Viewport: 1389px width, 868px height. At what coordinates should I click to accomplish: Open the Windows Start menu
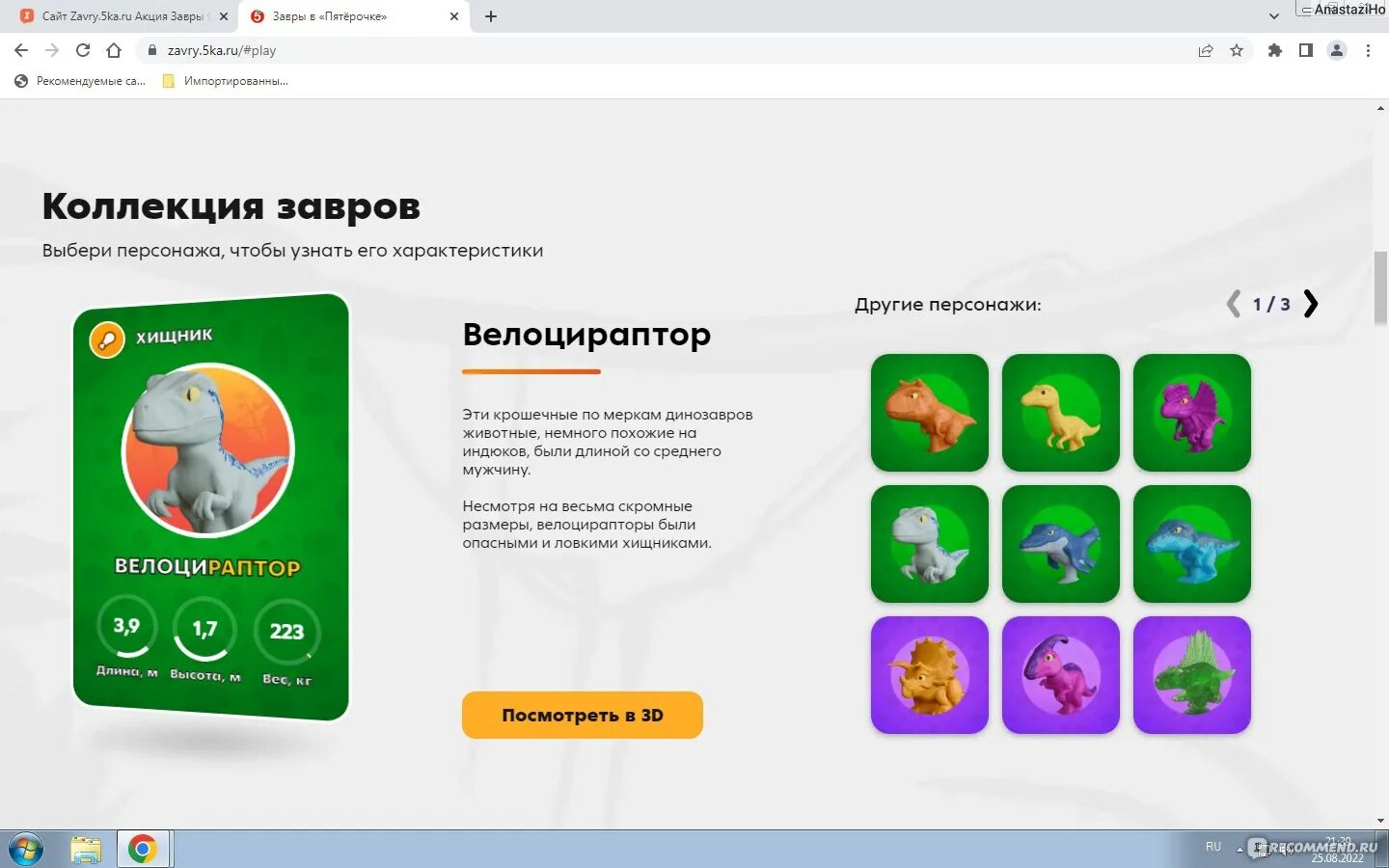[26, 850]
